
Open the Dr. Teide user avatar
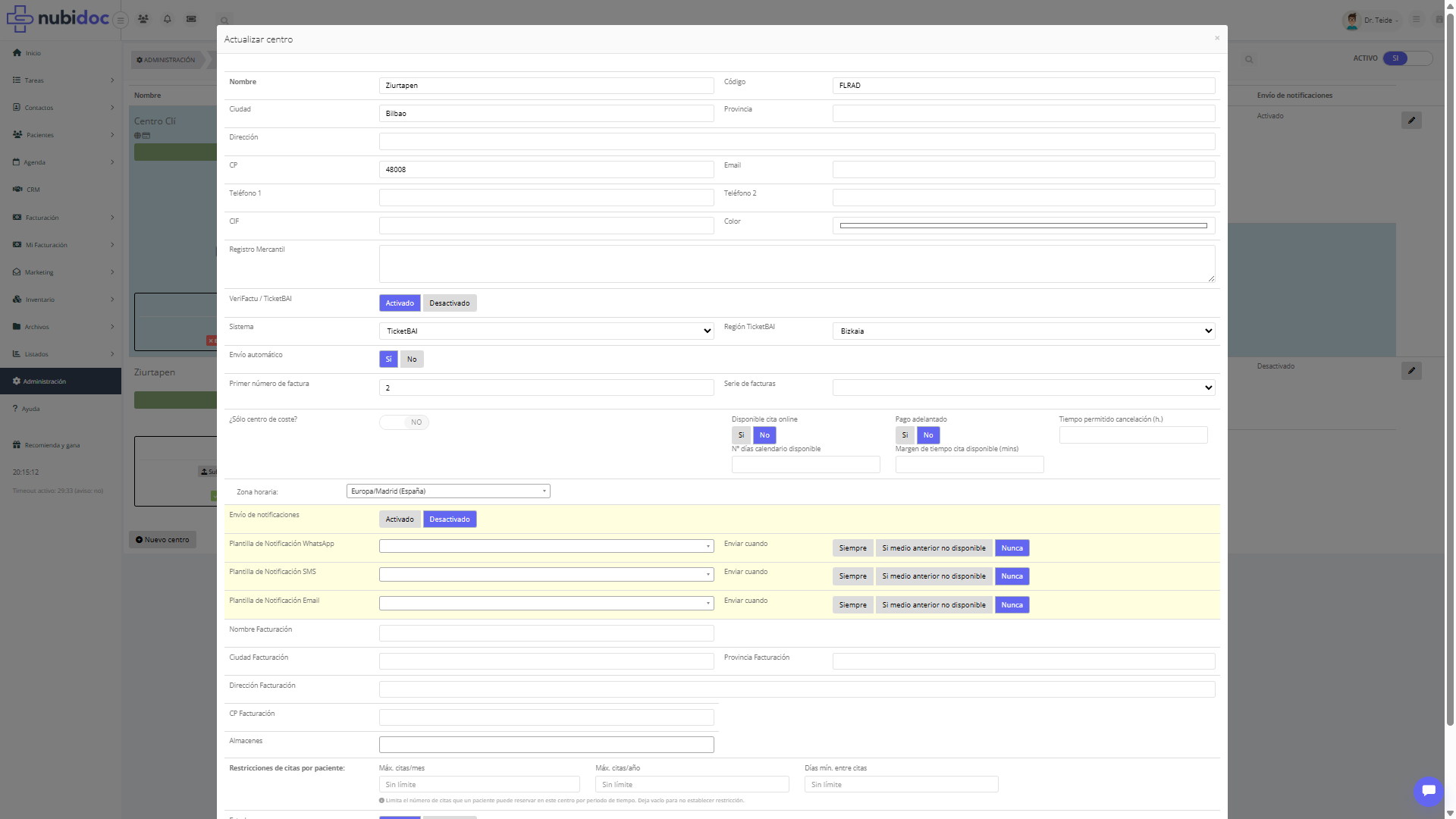coord(1351,20)
